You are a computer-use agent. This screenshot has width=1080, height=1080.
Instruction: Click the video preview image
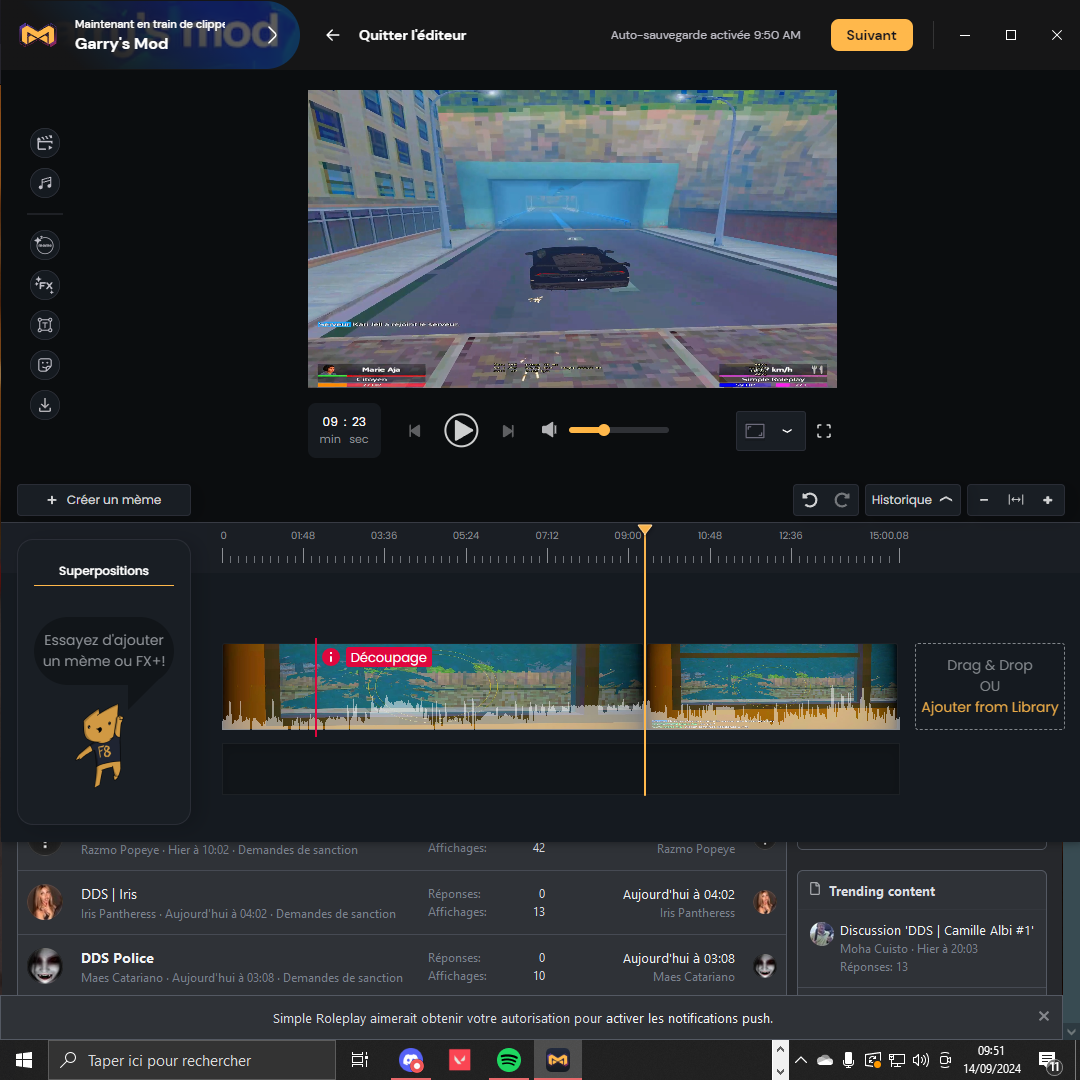(572, 239)
